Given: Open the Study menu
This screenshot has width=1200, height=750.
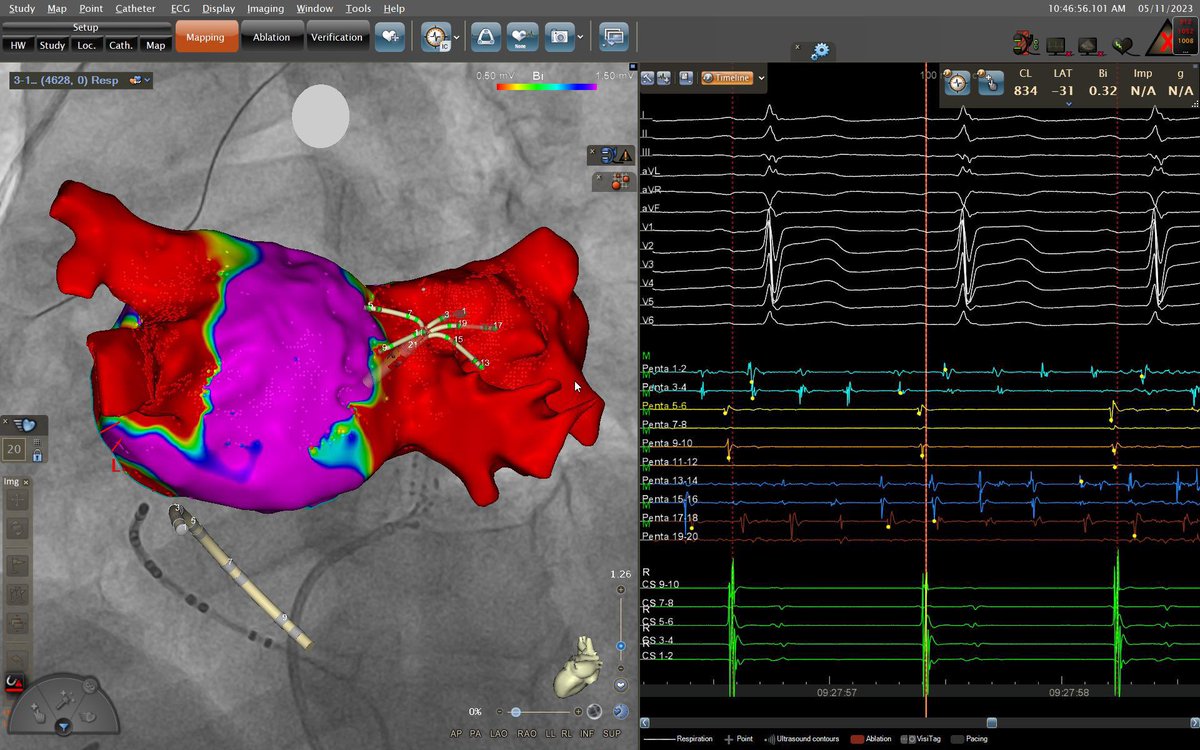Looking at the screenshot, I should [21, 8].
